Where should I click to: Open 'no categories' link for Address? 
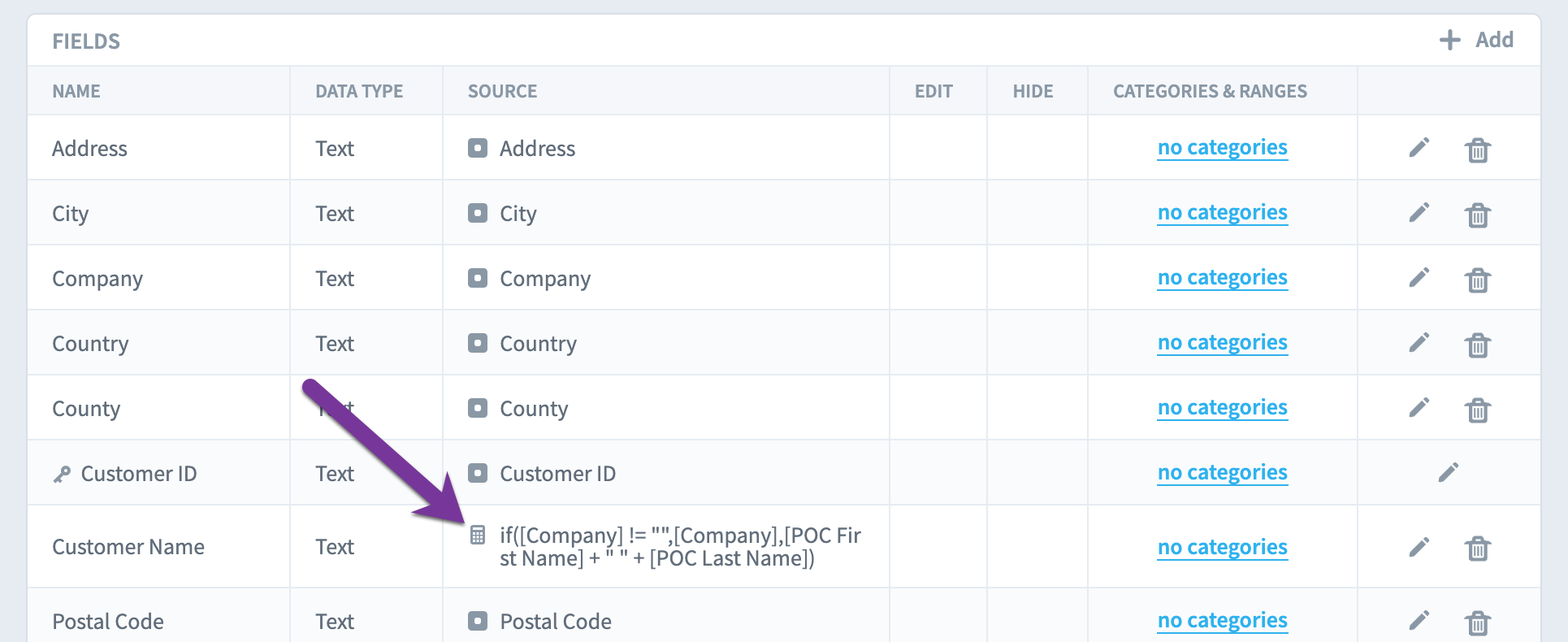point(1222,148)
